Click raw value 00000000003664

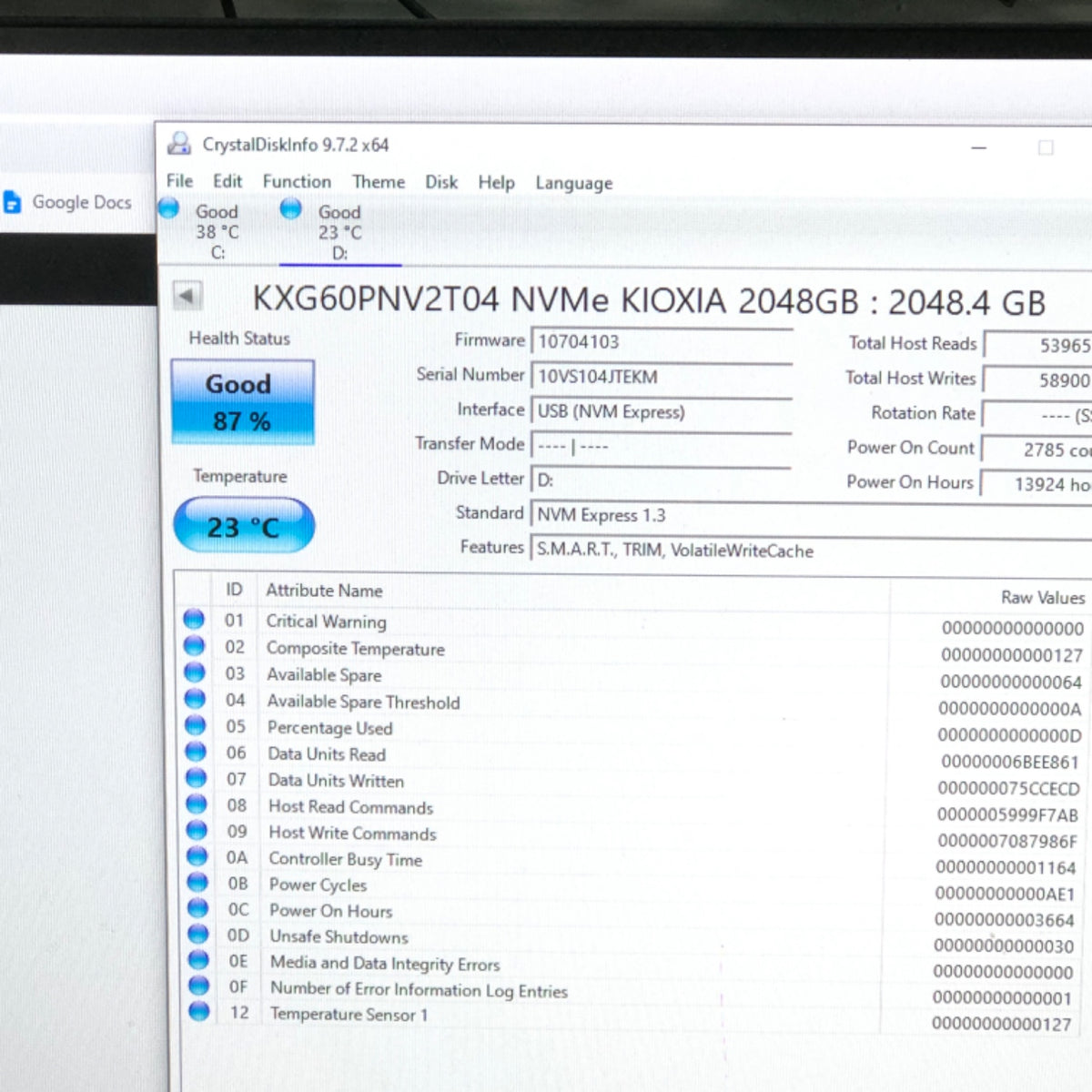1004,920
